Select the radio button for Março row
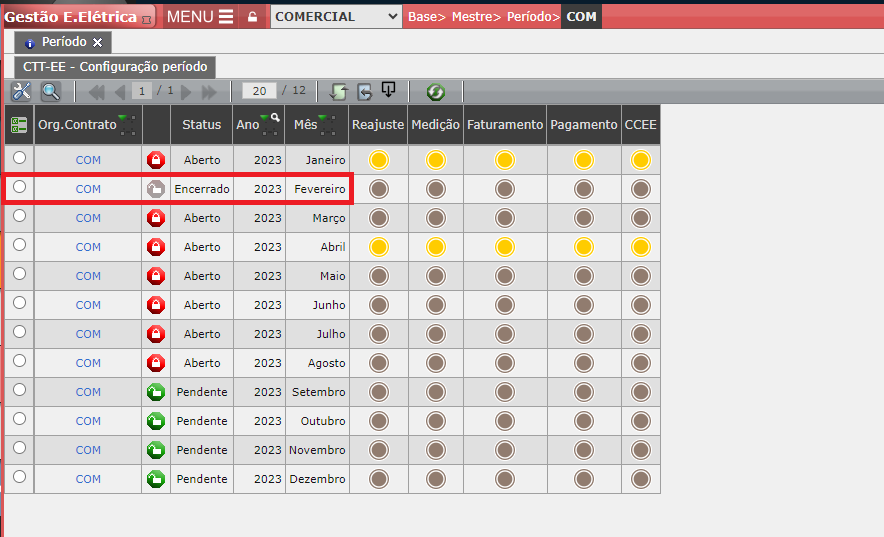884x537 pixels. pyautogui.click(x=19, y=216)
